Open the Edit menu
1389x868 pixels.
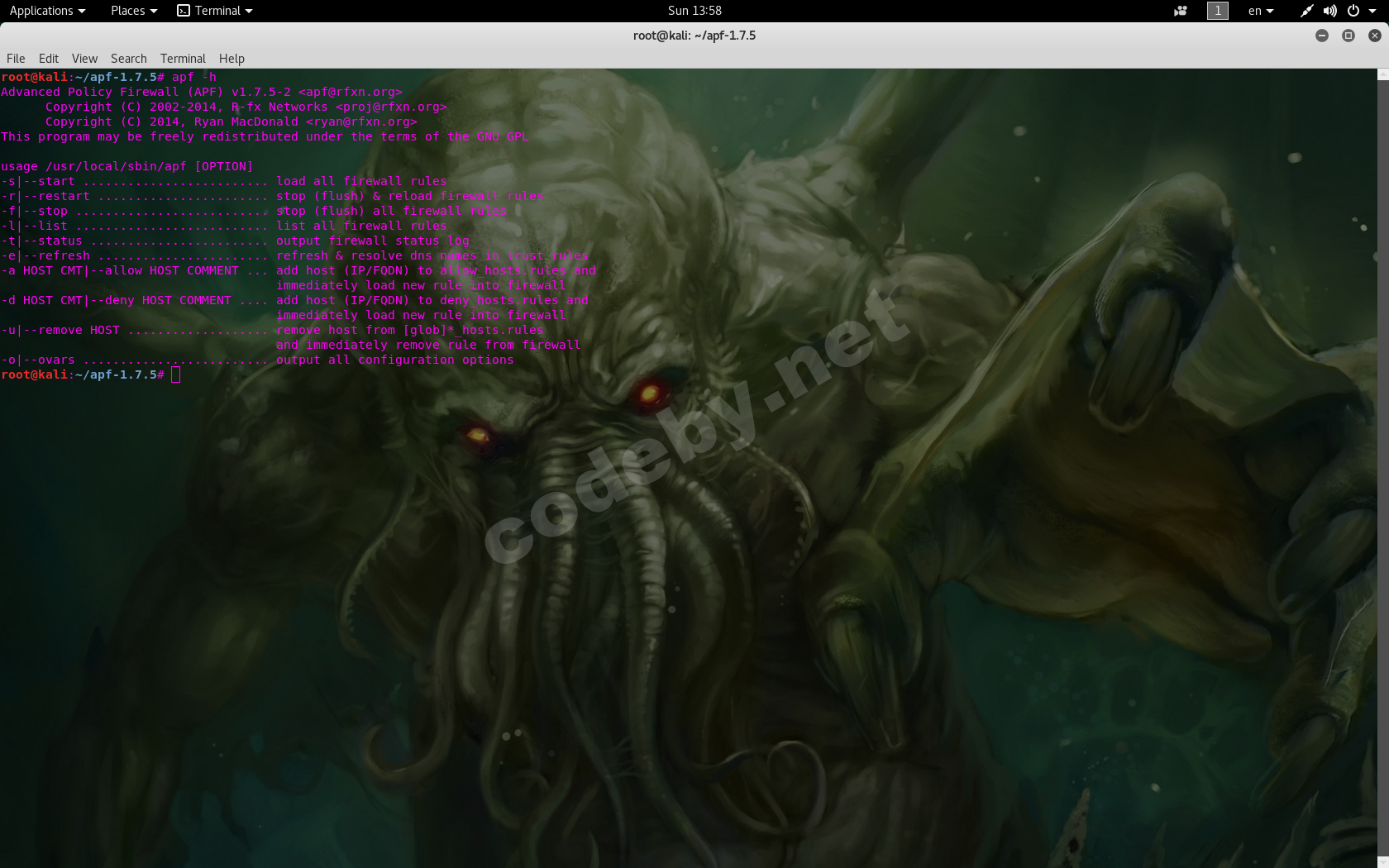point(49,59)
